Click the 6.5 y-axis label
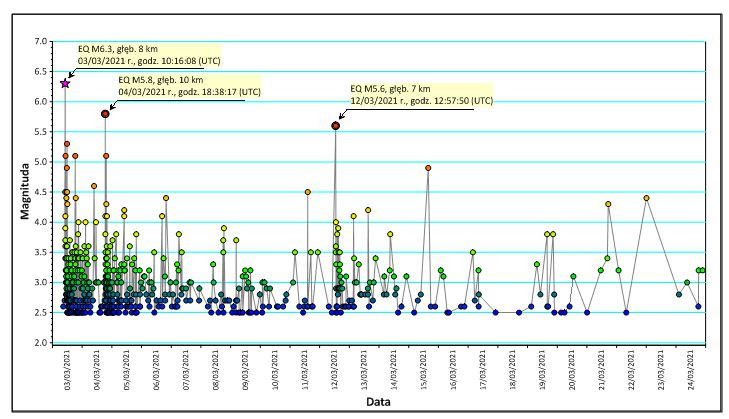Image resolution: width=729 pixels, height=419 pixels. pyautogui.click(x=41, y=72)
